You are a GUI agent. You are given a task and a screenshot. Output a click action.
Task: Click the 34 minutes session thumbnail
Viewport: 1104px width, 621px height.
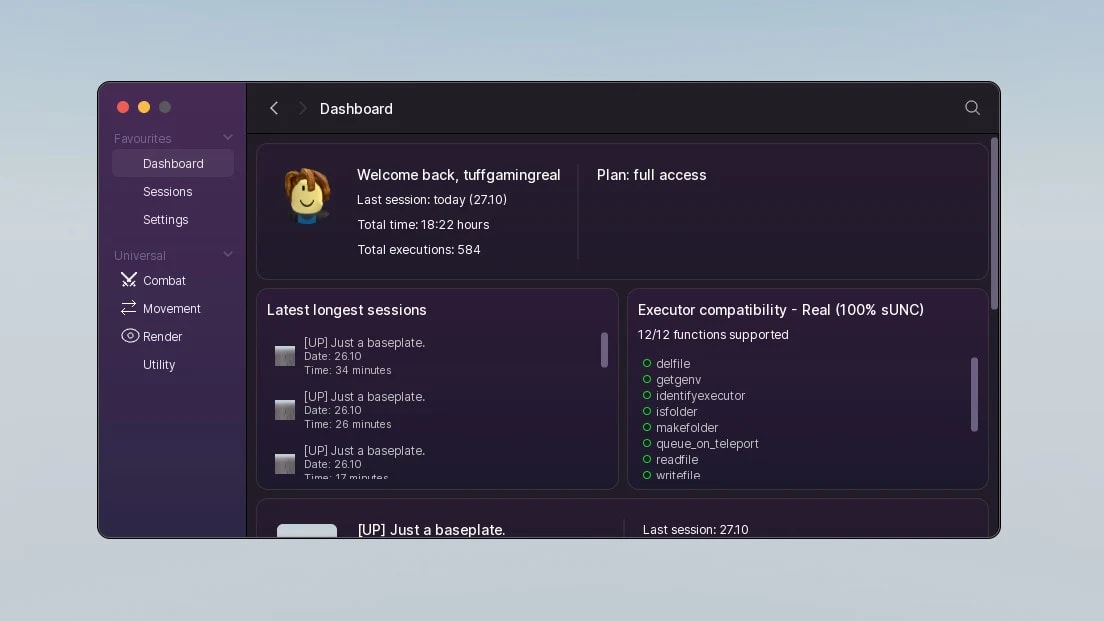coord(284,356)
